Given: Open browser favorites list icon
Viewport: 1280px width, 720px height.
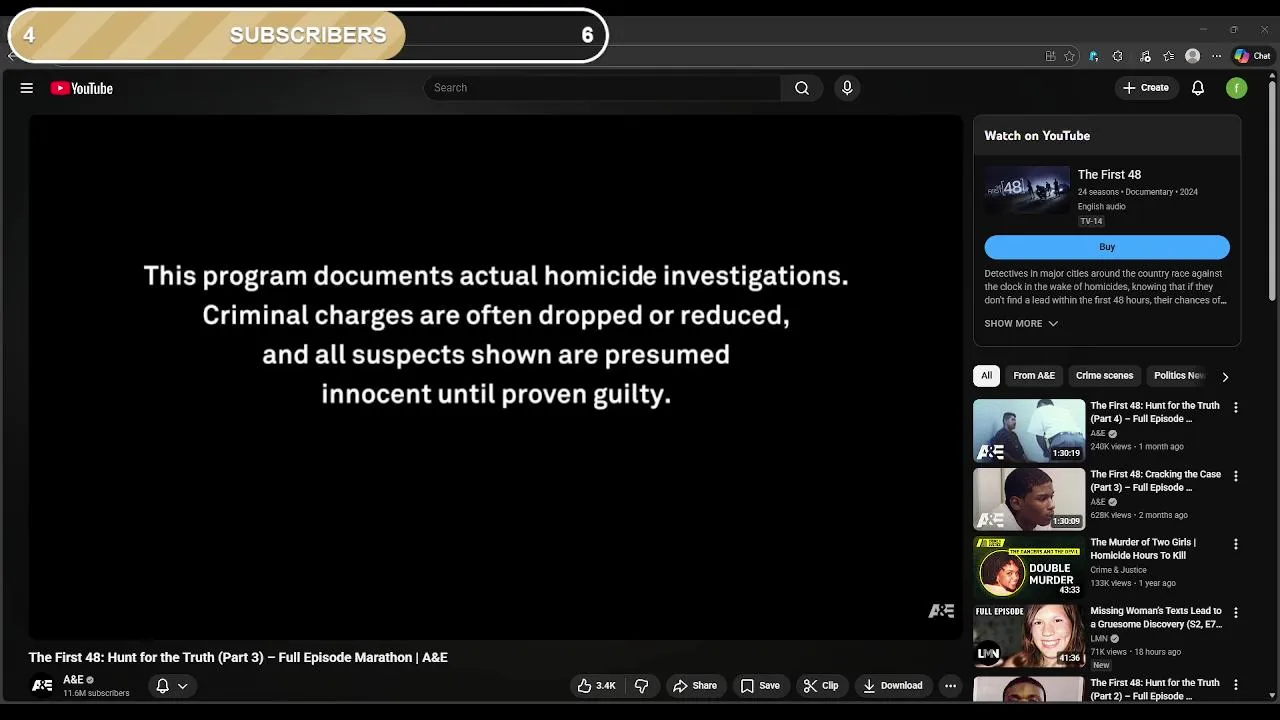Looking at the screenshot, I should click(1168, 56).
